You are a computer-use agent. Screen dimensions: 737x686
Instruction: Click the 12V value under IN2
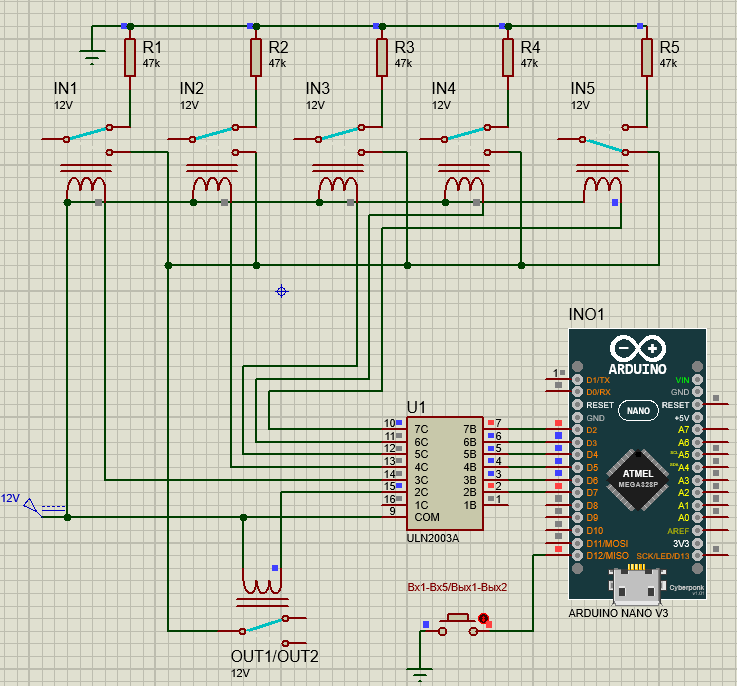[189, 105]
